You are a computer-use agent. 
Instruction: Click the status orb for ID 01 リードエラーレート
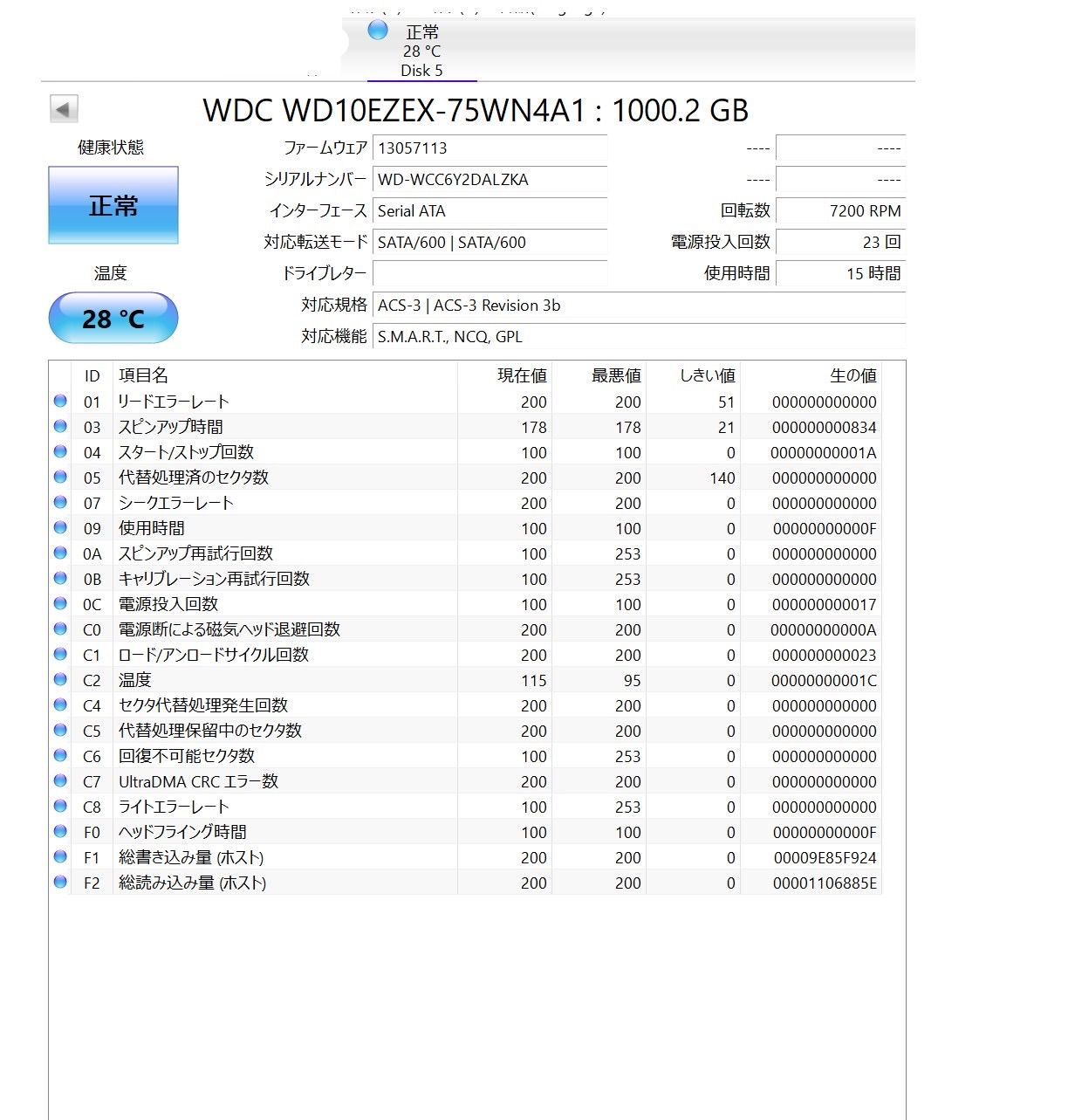click(60, 401)
